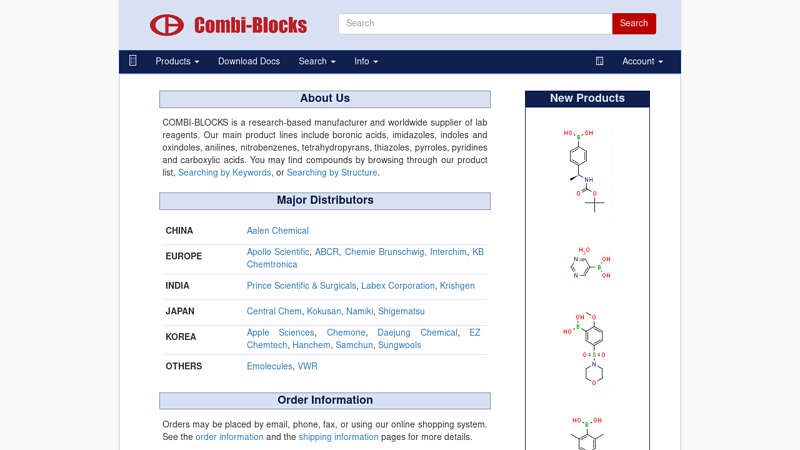Visit the Shigematsu distributor link

401,311
